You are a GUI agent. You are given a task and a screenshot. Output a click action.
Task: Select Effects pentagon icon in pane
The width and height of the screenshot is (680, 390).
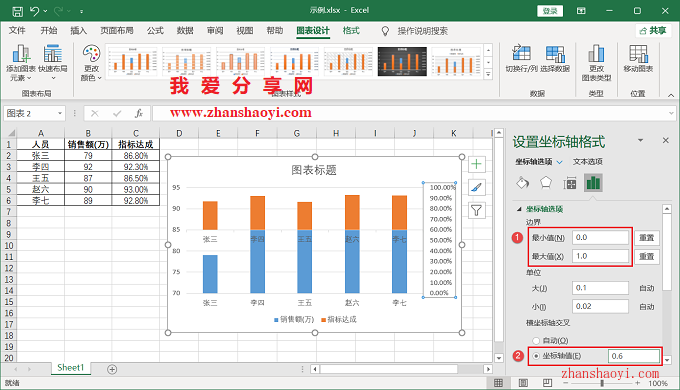[x=546, y=183]
